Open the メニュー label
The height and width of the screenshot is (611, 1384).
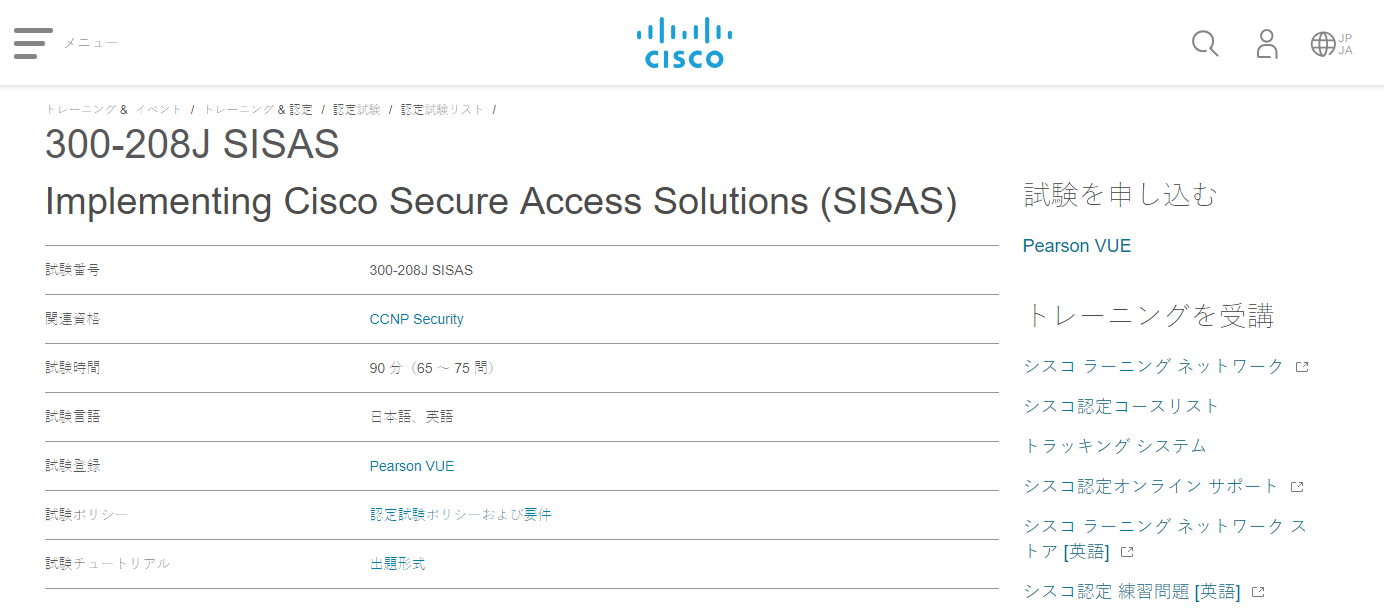coord(91,43)
